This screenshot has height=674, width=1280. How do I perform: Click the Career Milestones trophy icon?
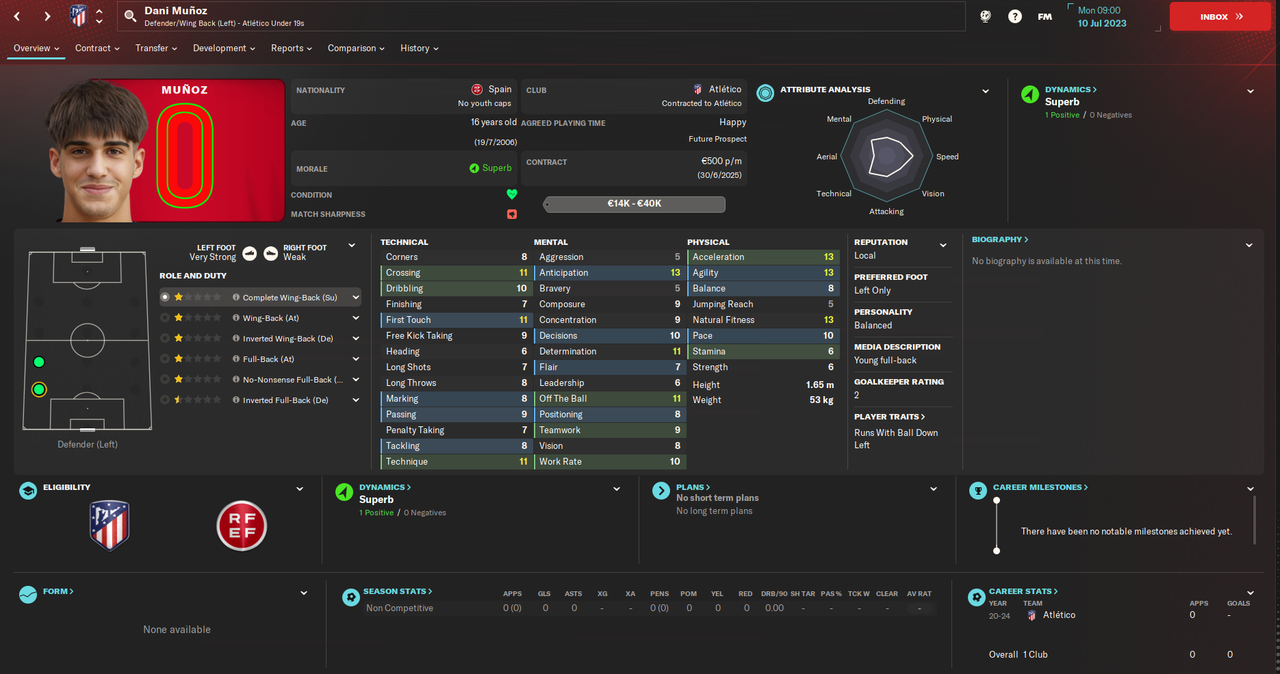click(x=977, y=490)
